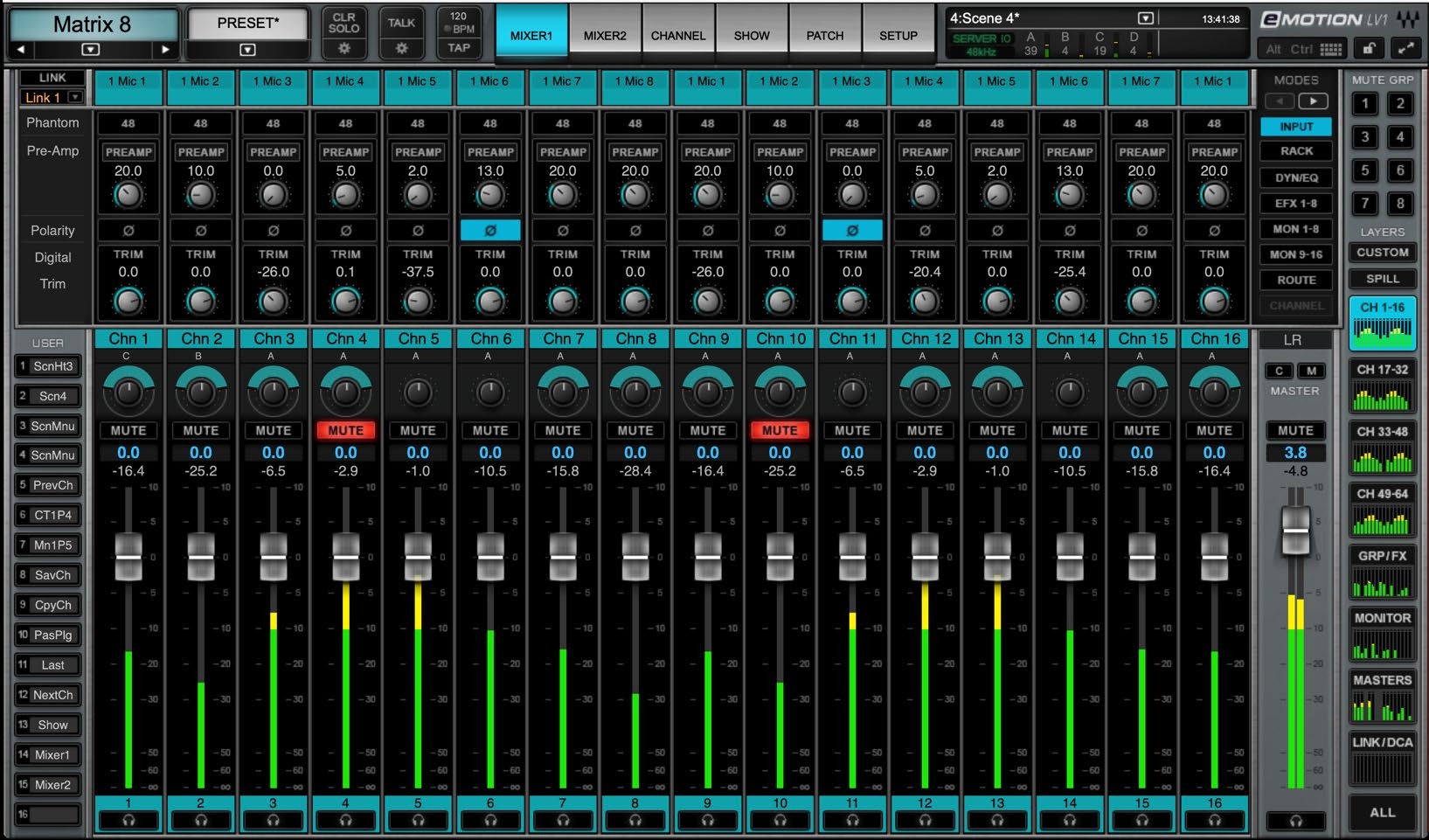This screenshot has height=840, width=1429.
Task: Show the CH 17-32 layer meters
Action: click(x=1382, y=385)
